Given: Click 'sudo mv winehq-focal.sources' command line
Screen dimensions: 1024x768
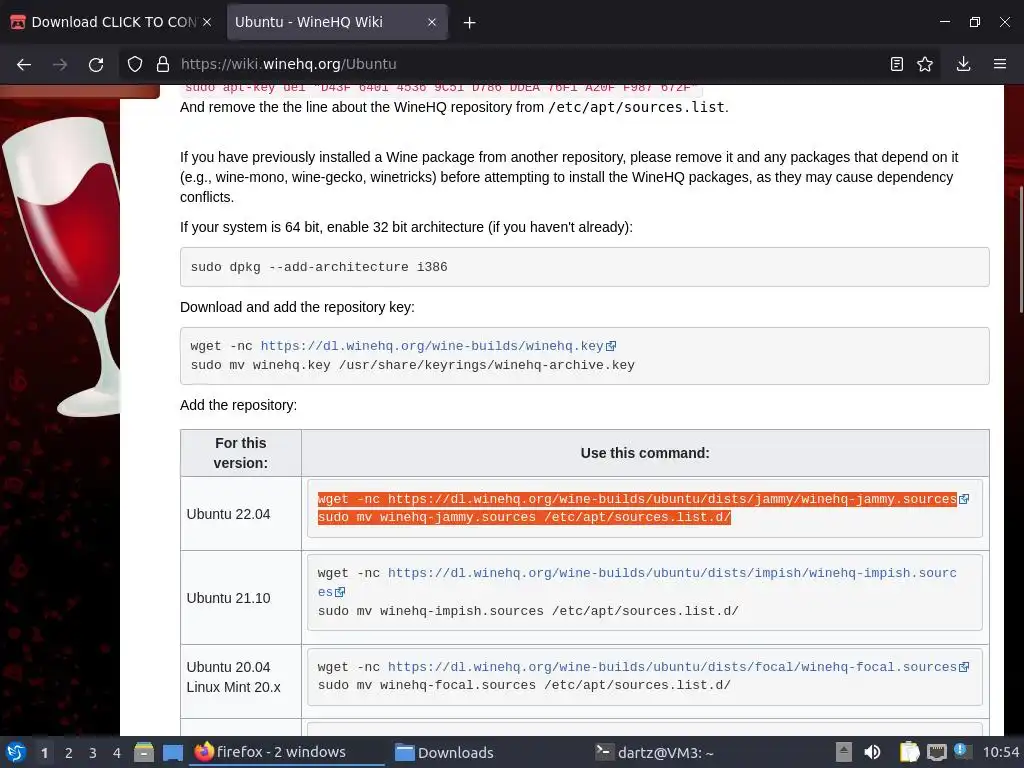Looking at the screenshot, I should coord(524,685).
